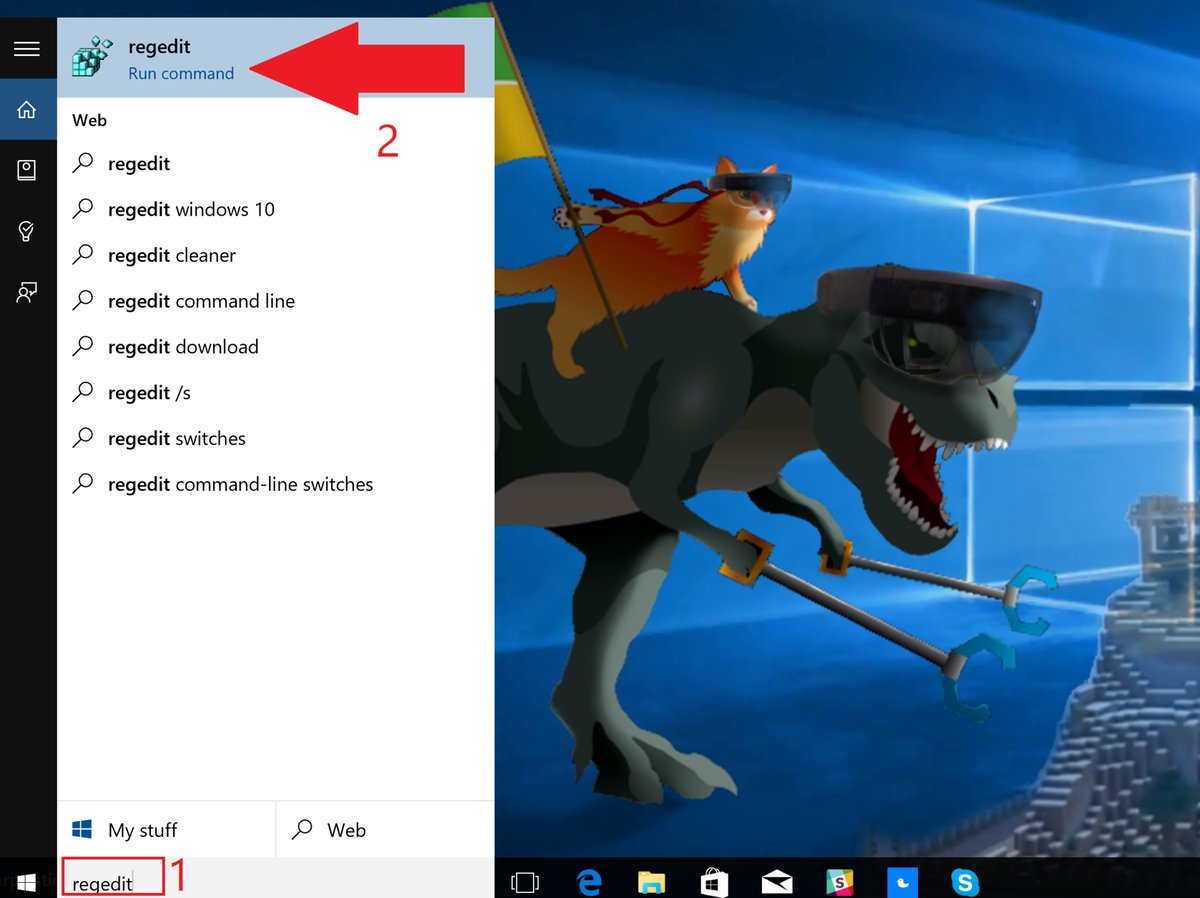Launch the regedit Run command result

pos(276,58)
